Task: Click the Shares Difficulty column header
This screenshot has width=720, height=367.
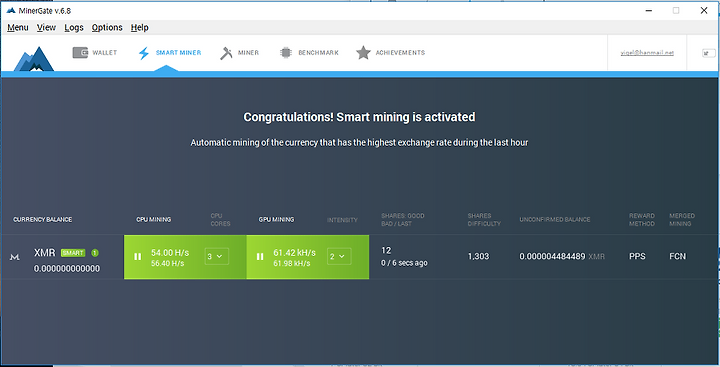Action: coord(484,220)
